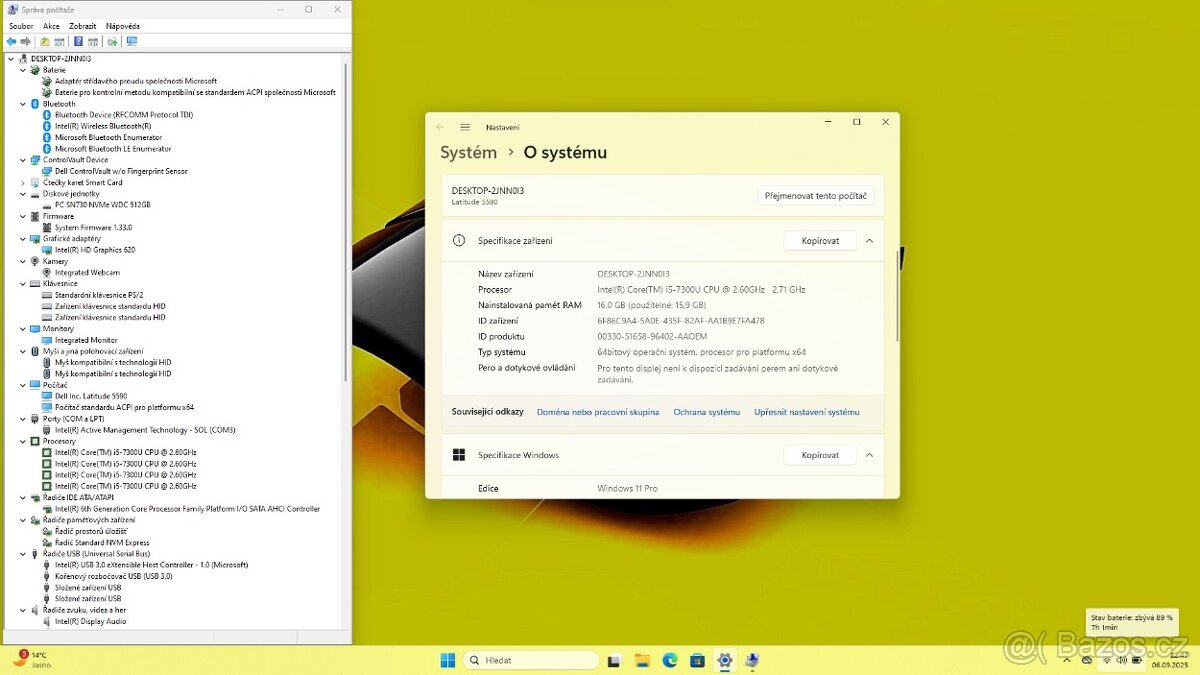Click the Přejmenovat tento počítač button
Screen dimensions: 1200x675
pos(815,196)
